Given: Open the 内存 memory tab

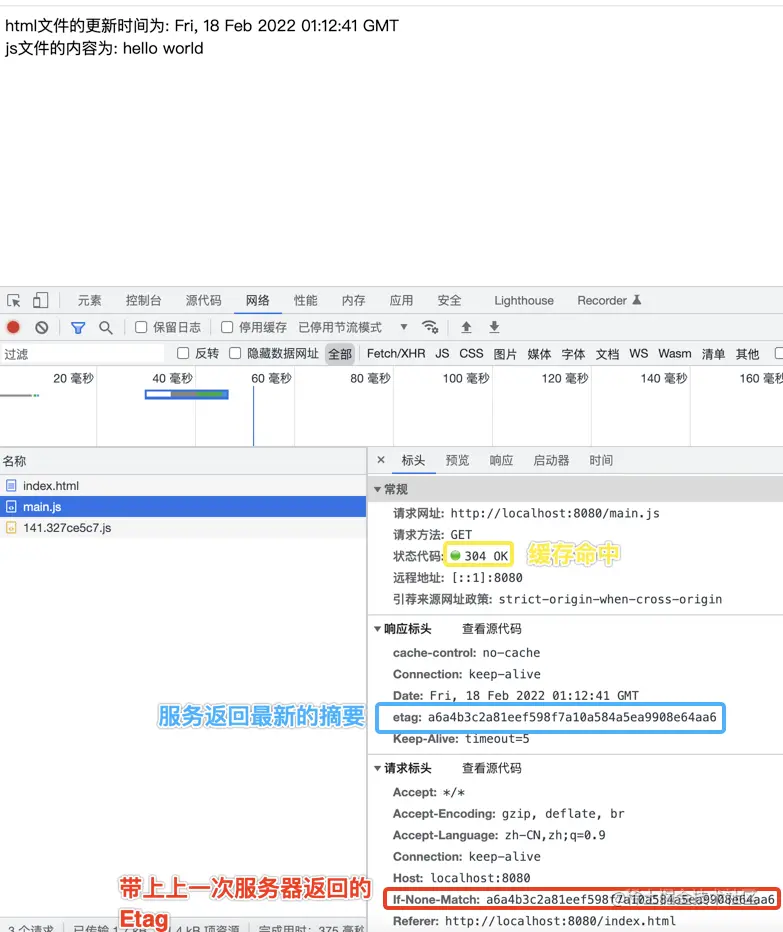Looking at the screenshot, I should 354,301.
